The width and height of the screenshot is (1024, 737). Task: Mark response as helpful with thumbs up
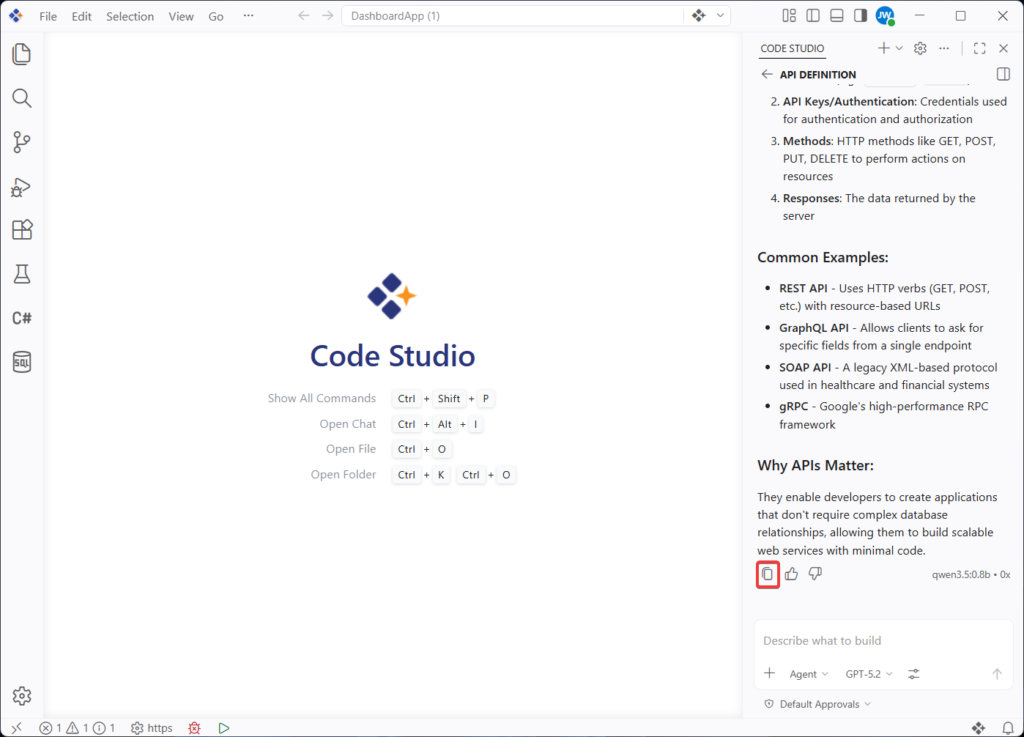(x=792, y=574)
